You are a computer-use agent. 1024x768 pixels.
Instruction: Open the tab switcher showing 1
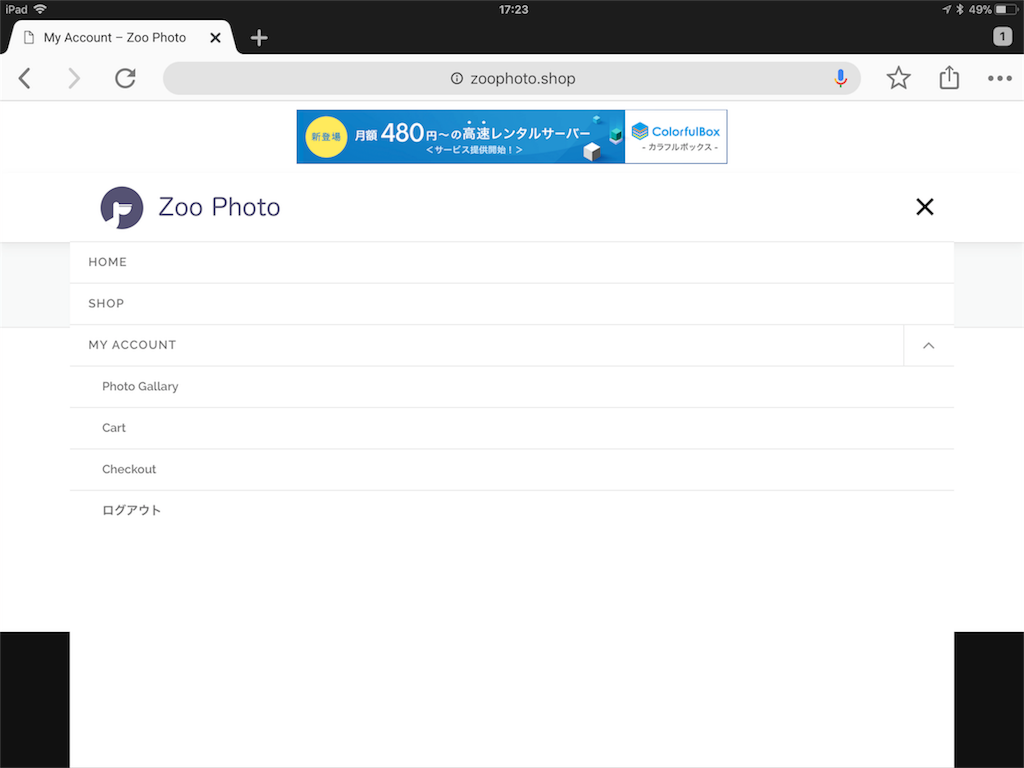tap(1002, 37)
